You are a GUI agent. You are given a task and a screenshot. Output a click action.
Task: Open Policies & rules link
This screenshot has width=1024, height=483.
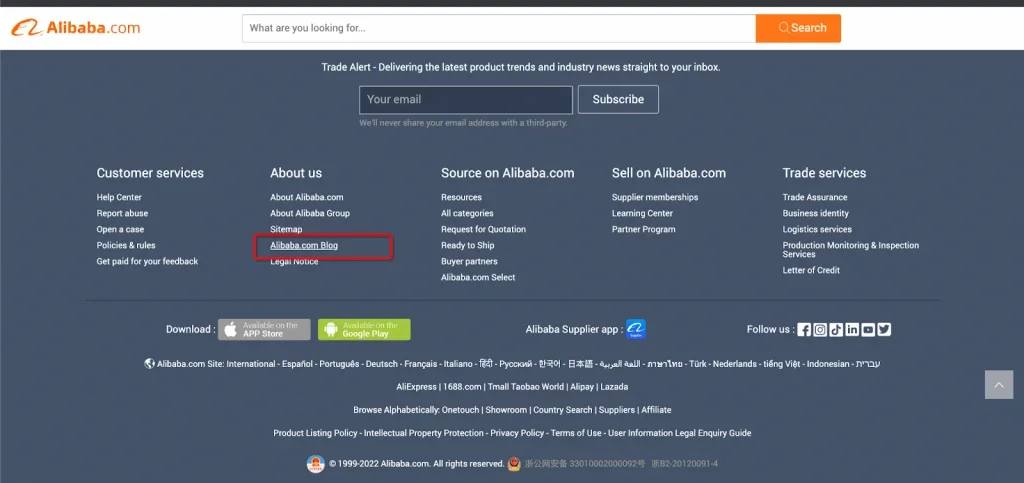[126, 245]
